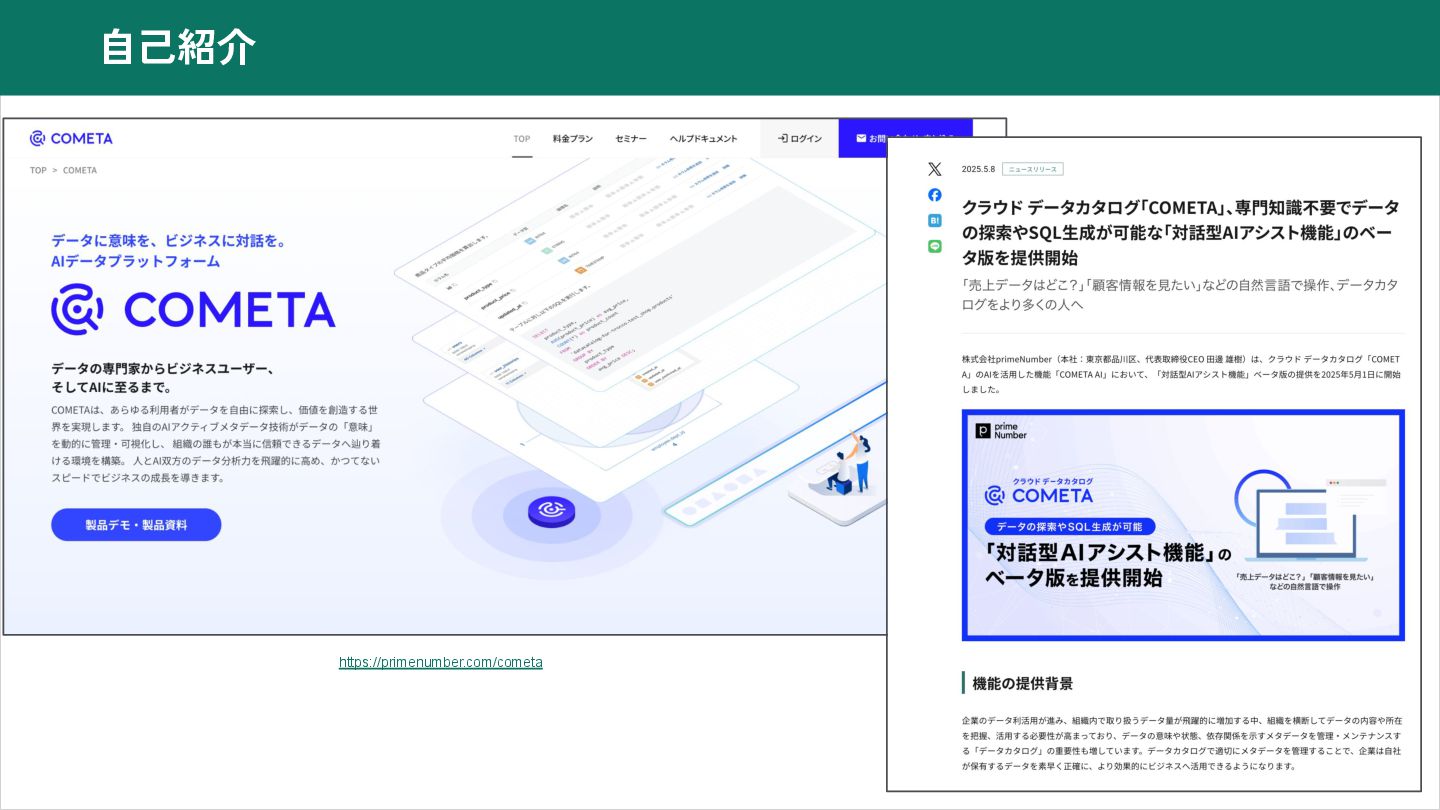1440x810 pixels.
Task: Click the illustrated people figures in the hero image
Action: pyautogui.click(x=847, y=465)
